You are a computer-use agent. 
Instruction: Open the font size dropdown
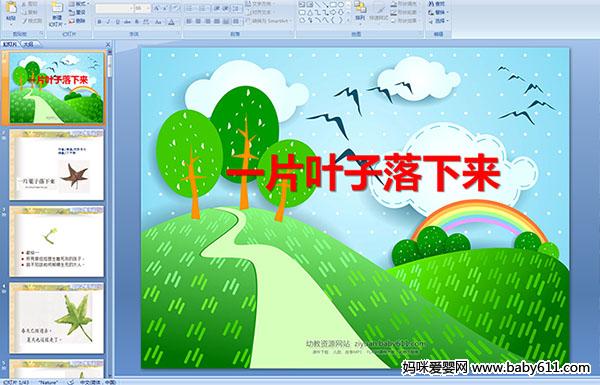point(148,8)
